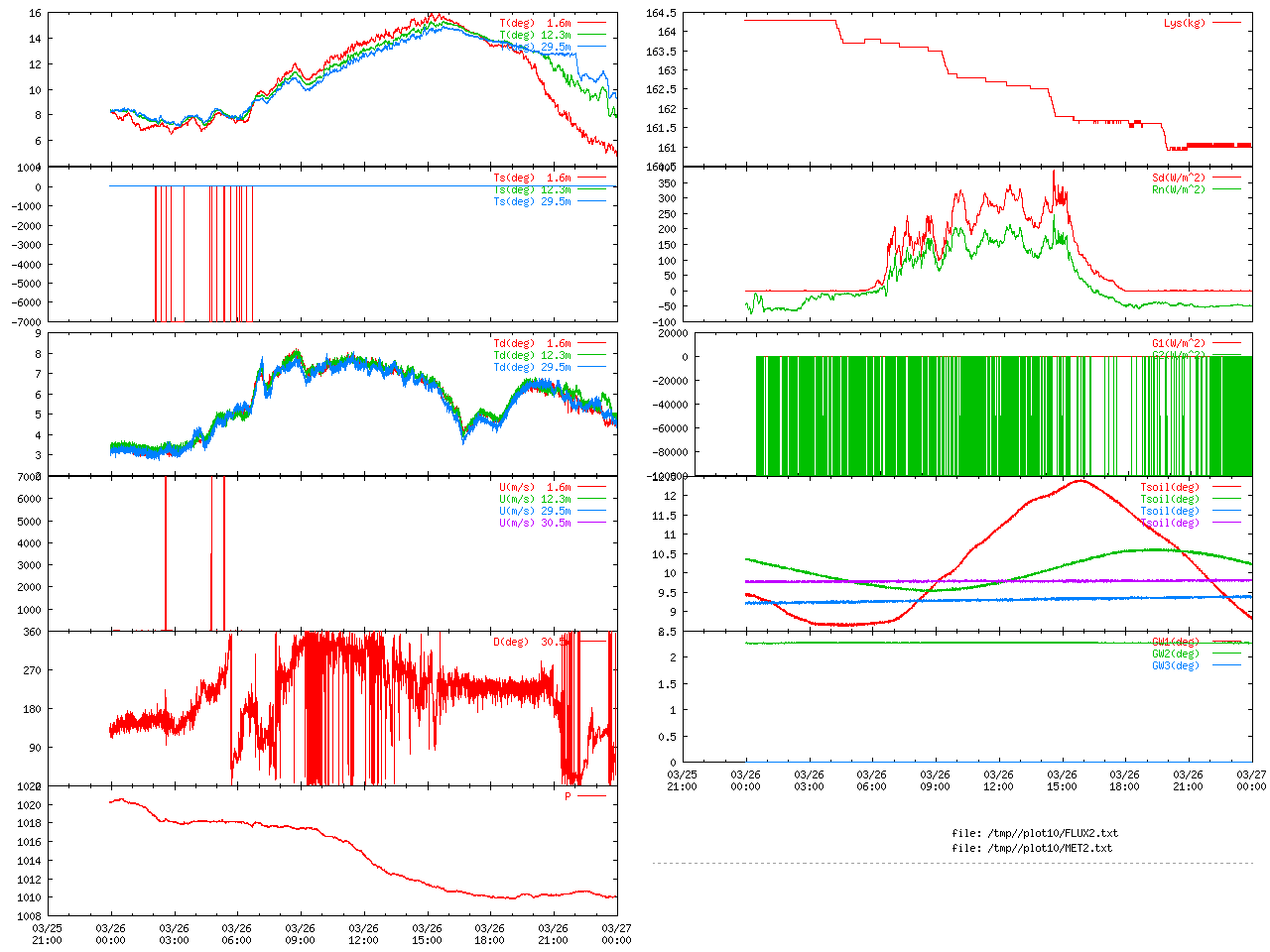This screenshot has width=1270, height=952.
Task: Click the 164.5 tick on the Lys axis
Action: (x=661, y=13)
